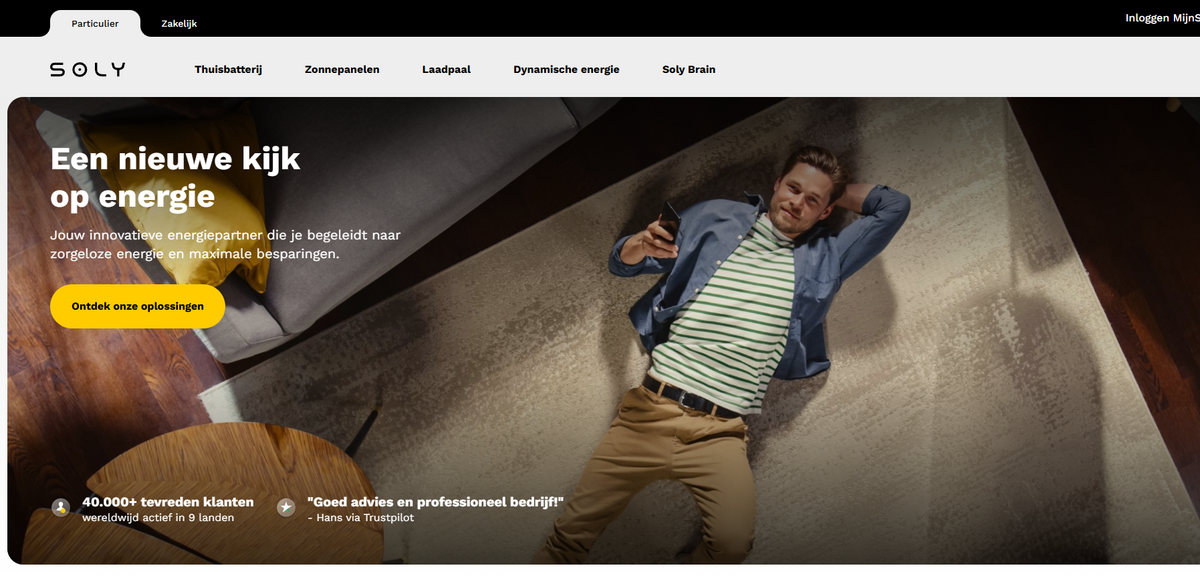The height and width of the screenshot is (588, 1200).
Task: Click the hero description paragraph text
Action: click(225, 245)
